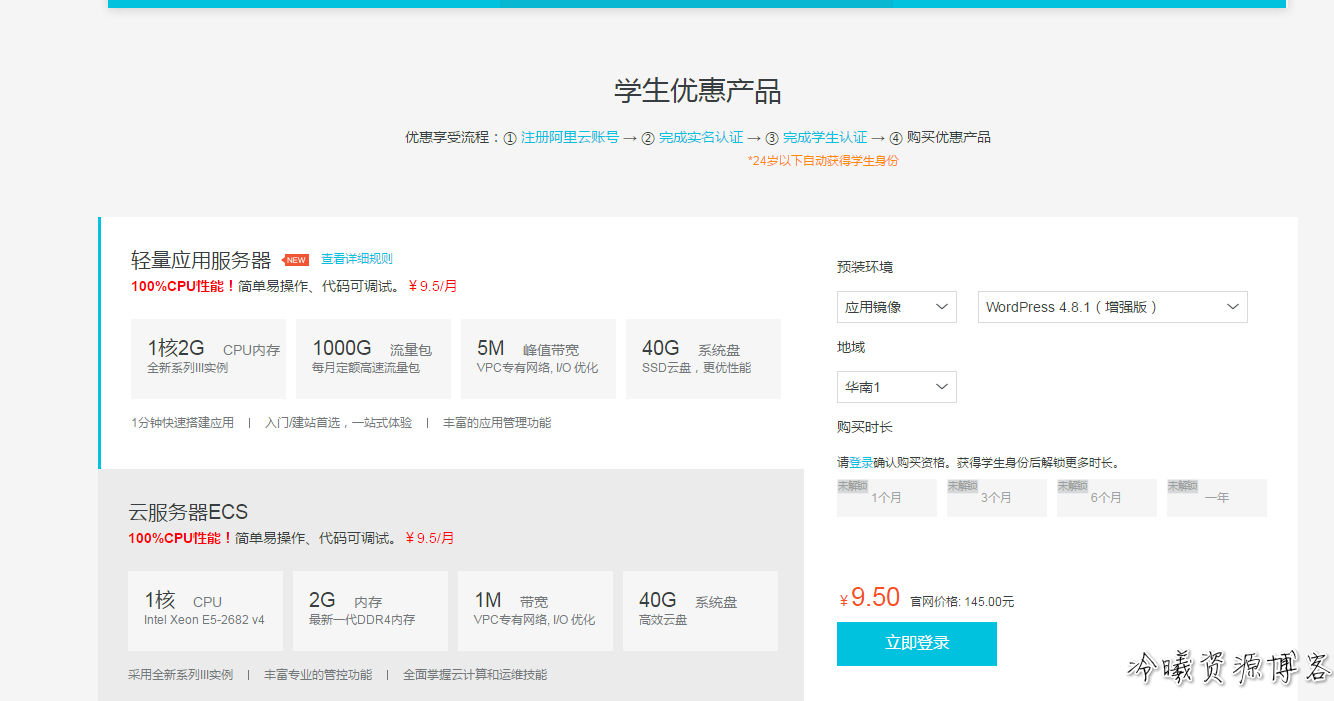Click the 预装环境 label
This screenshot has width=1334, height=701.
(x=865, y=267)
